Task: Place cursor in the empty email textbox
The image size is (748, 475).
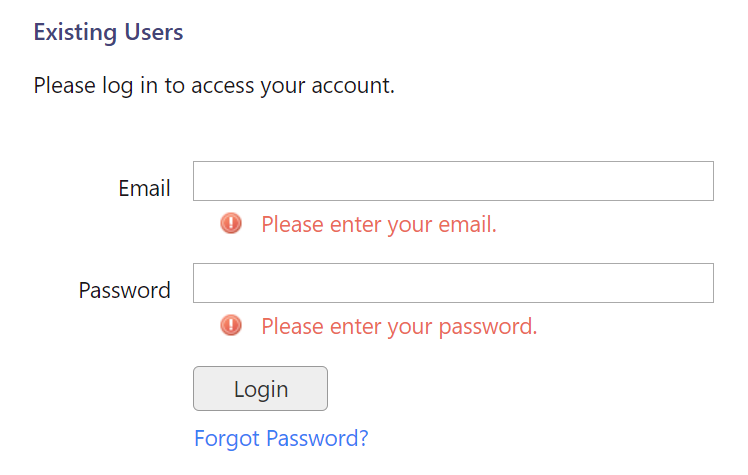Action: 452,181
